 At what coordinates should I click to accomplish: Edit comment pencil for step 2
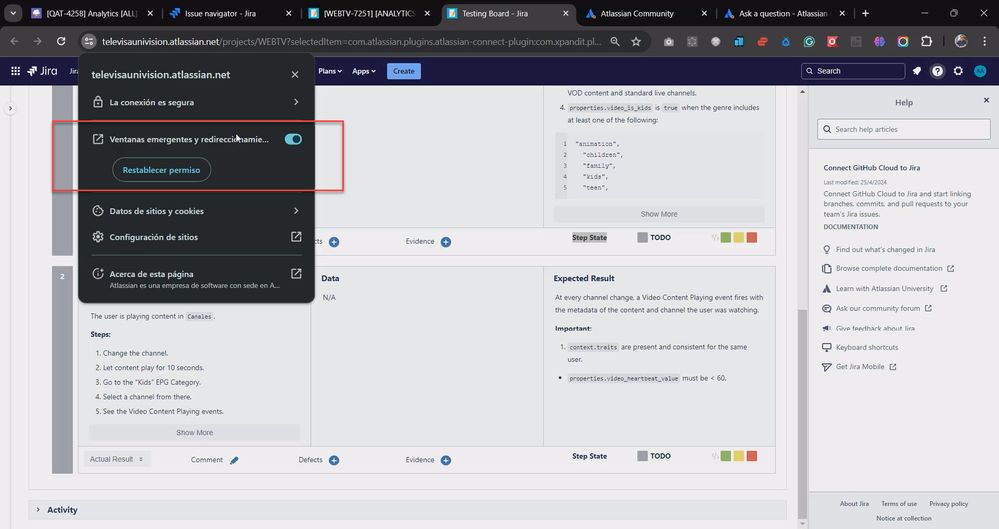tap(234, 460)
